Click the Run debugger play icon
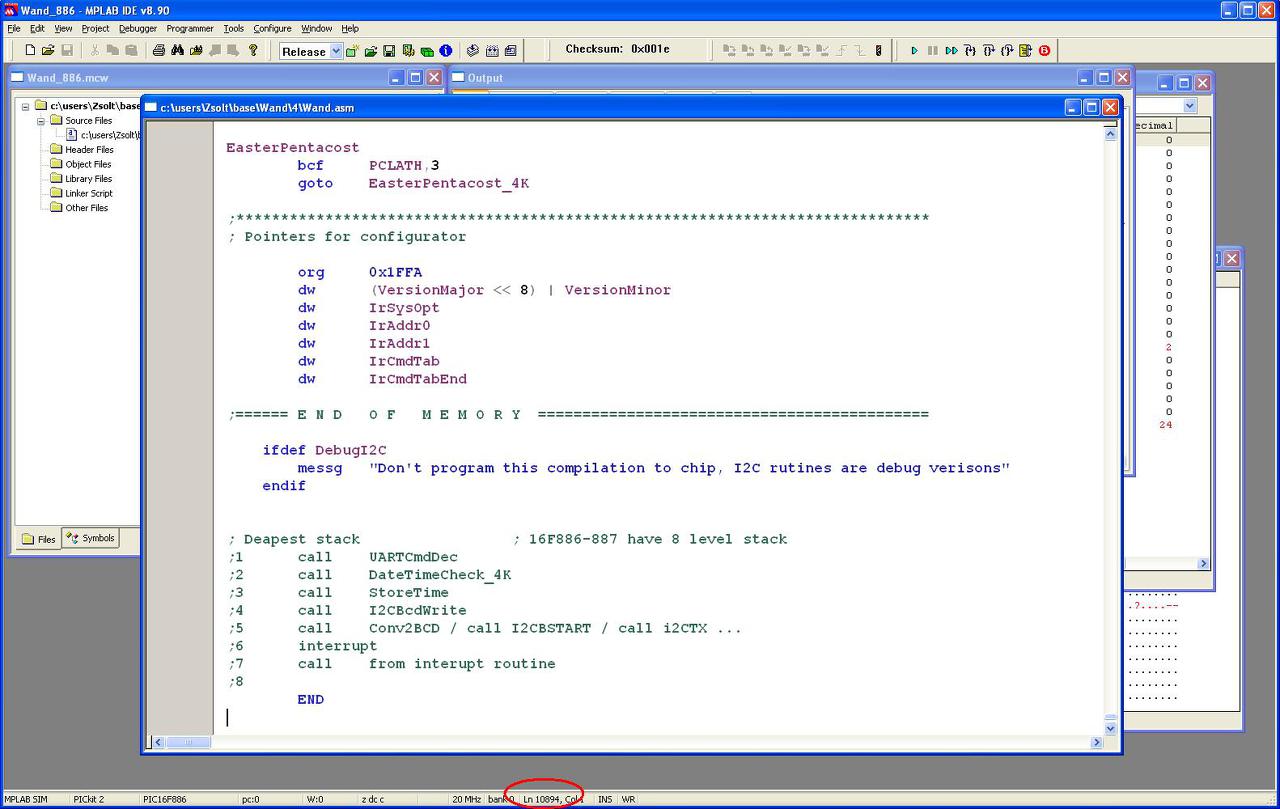The image size is (1280, 809). point(914,50)
